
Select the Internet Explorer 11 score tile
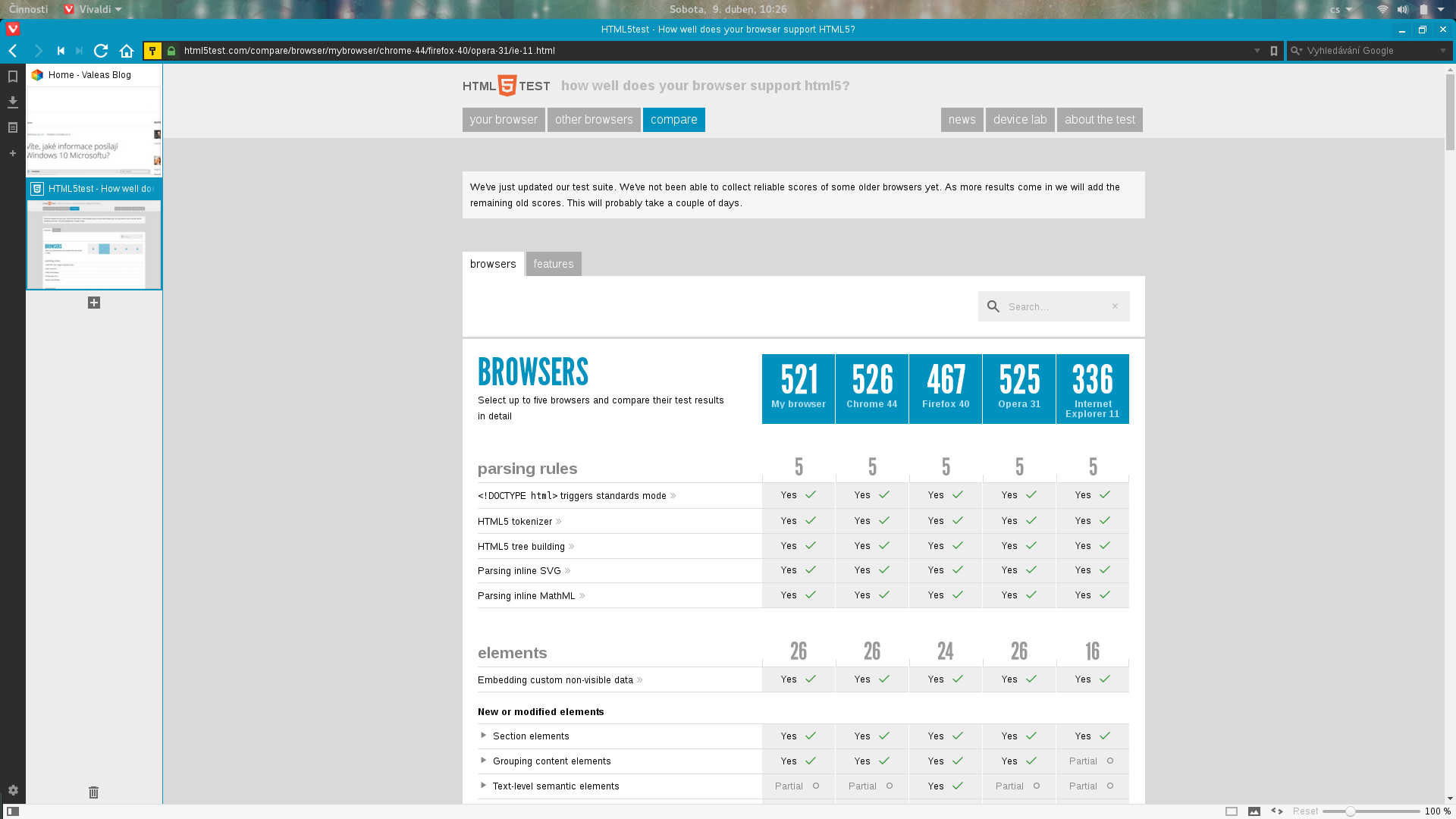click(1093, 389)
